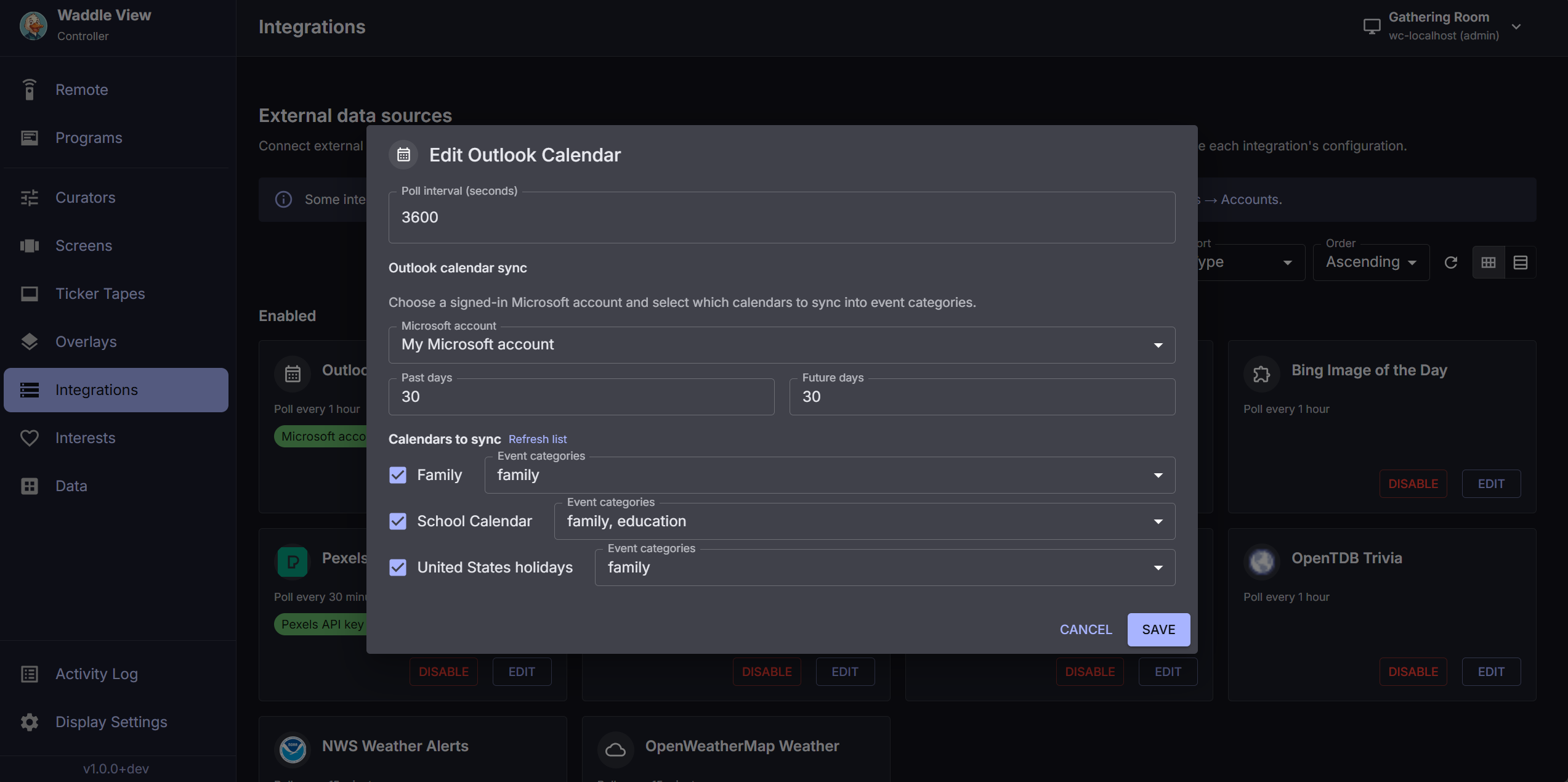Screen dimensions: 1568x782
Task: Switch to grid view layout
Action: [1489, 263]
